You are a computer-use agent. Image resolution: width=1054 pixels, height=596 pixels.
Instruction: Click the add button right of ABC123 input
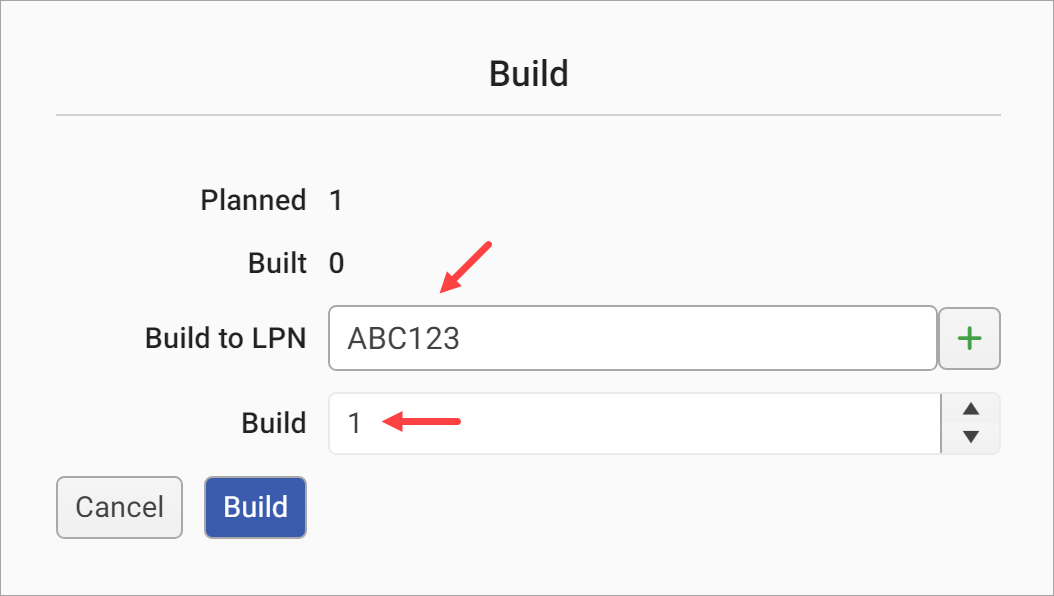pyautogui.click(x=968, y=338)
